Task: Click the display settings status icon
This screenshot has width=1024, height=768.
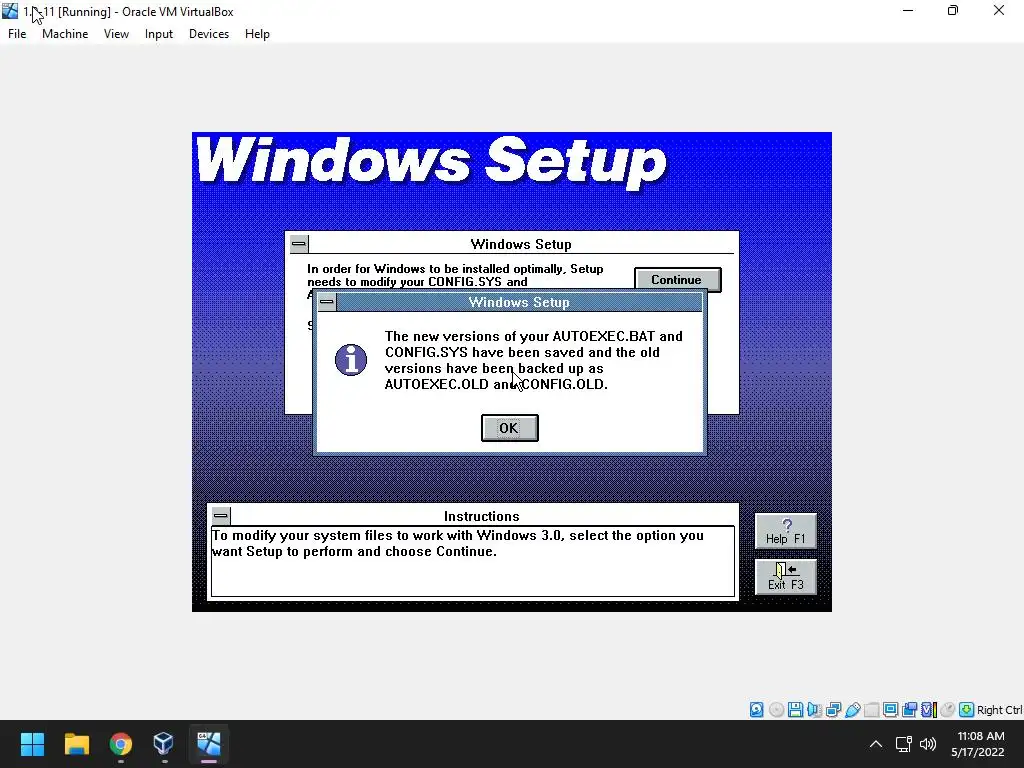Action: (x=890, y=710)
